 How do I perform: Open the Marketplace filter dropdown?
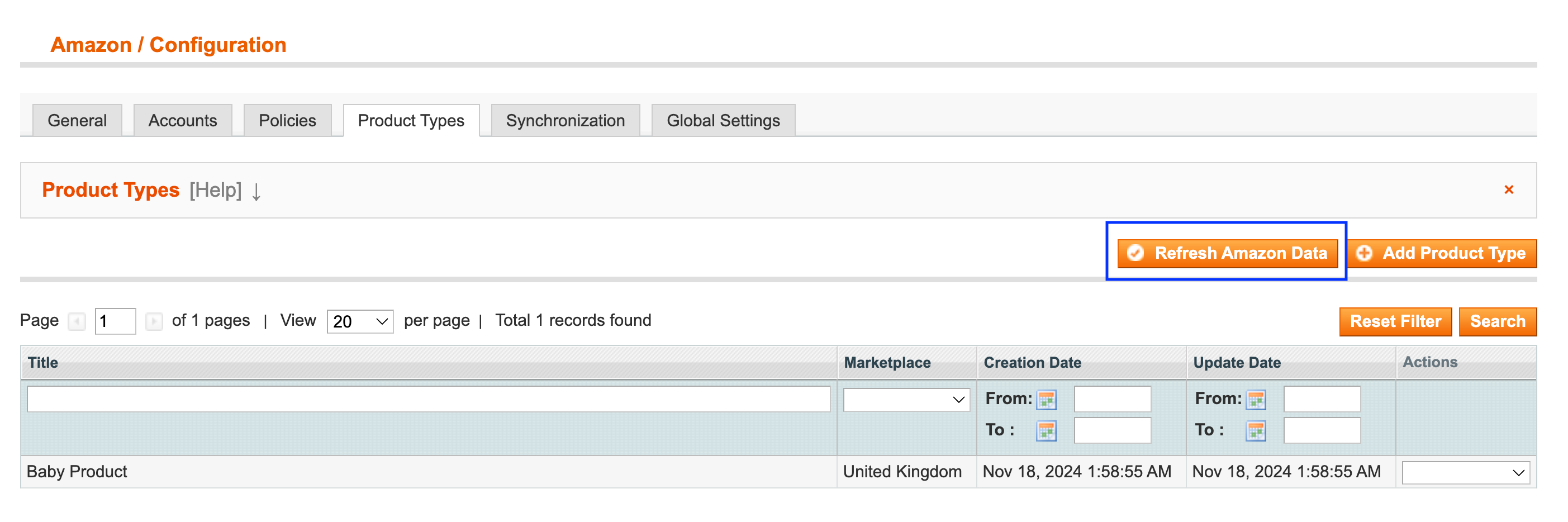coord(906,400)
